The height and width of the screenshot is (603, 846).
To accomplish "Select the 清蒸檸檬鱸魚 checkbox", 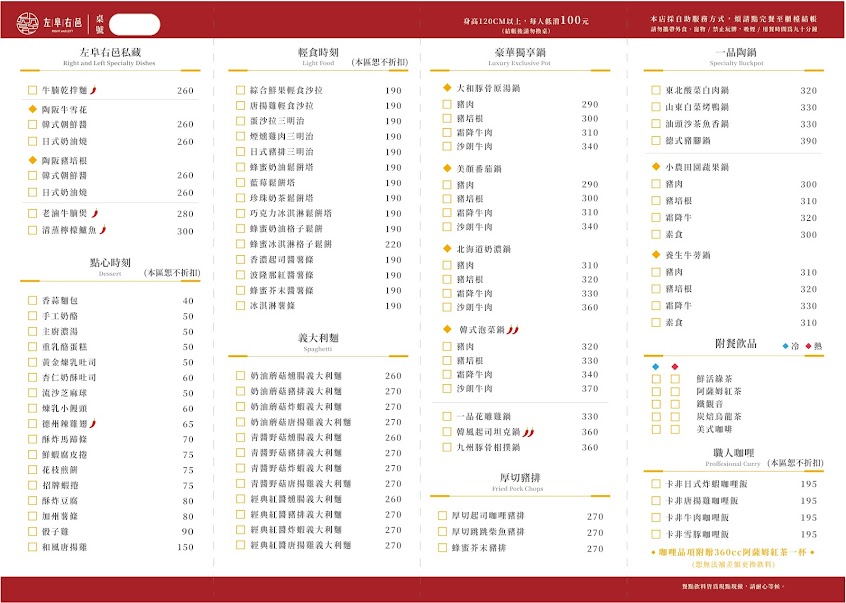I will pos(32,230).
